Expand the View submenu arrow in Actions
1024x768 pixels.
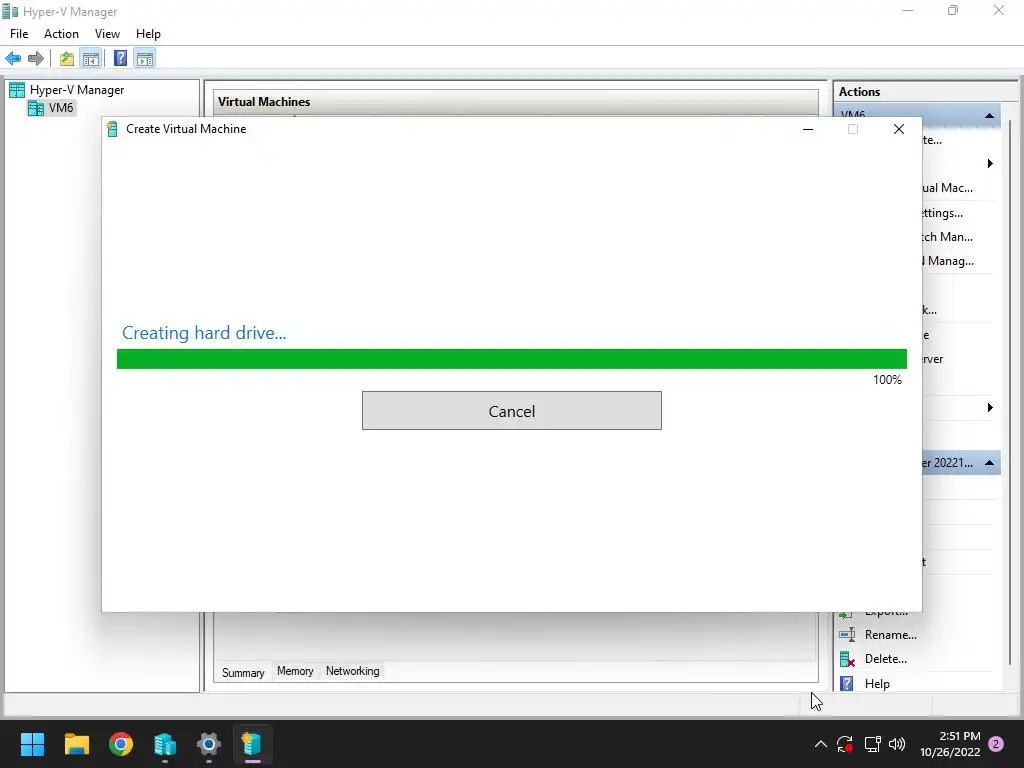[990, 408]
